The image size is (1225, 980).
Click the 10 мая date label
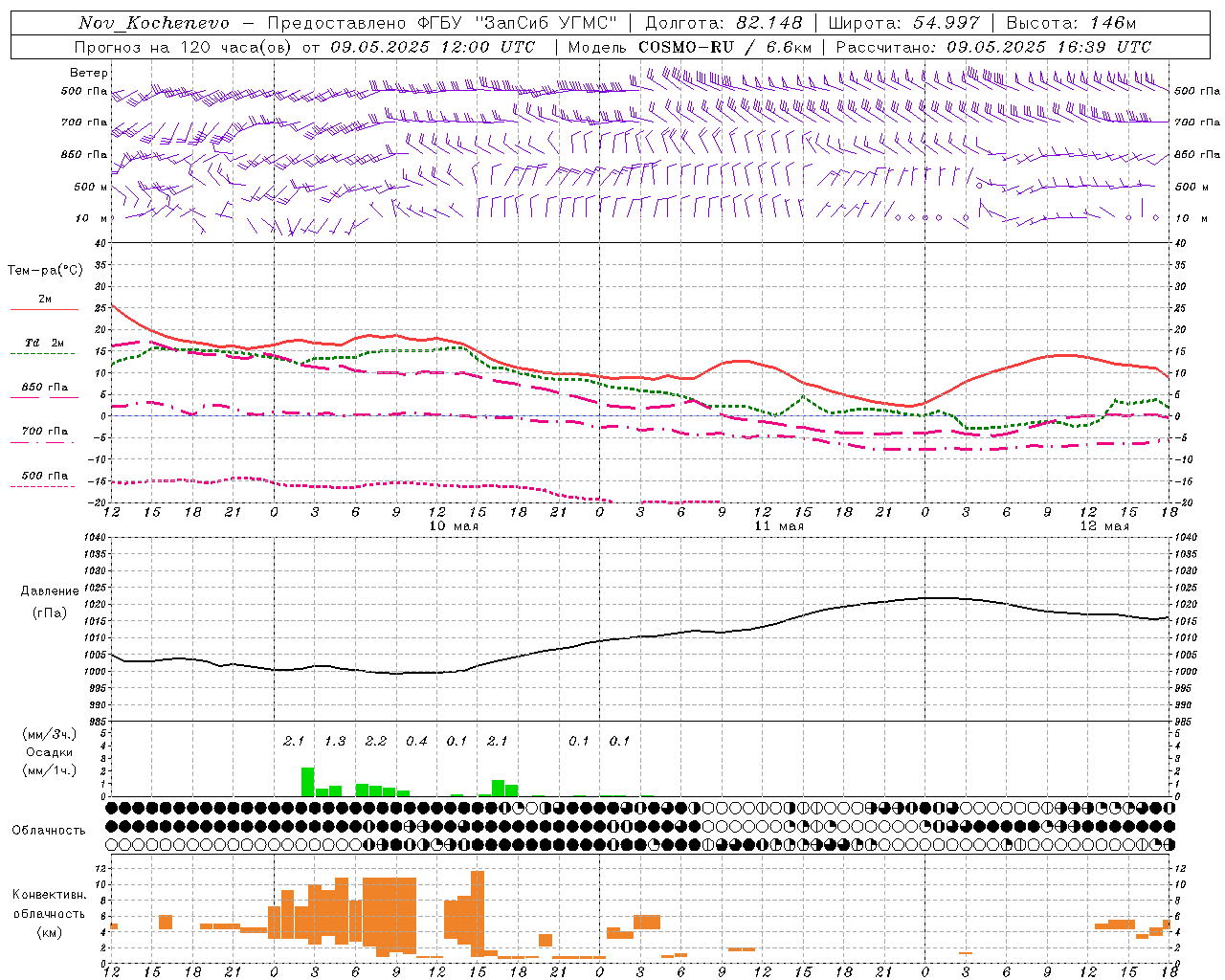pyautogui.click(x=454, y=526)
